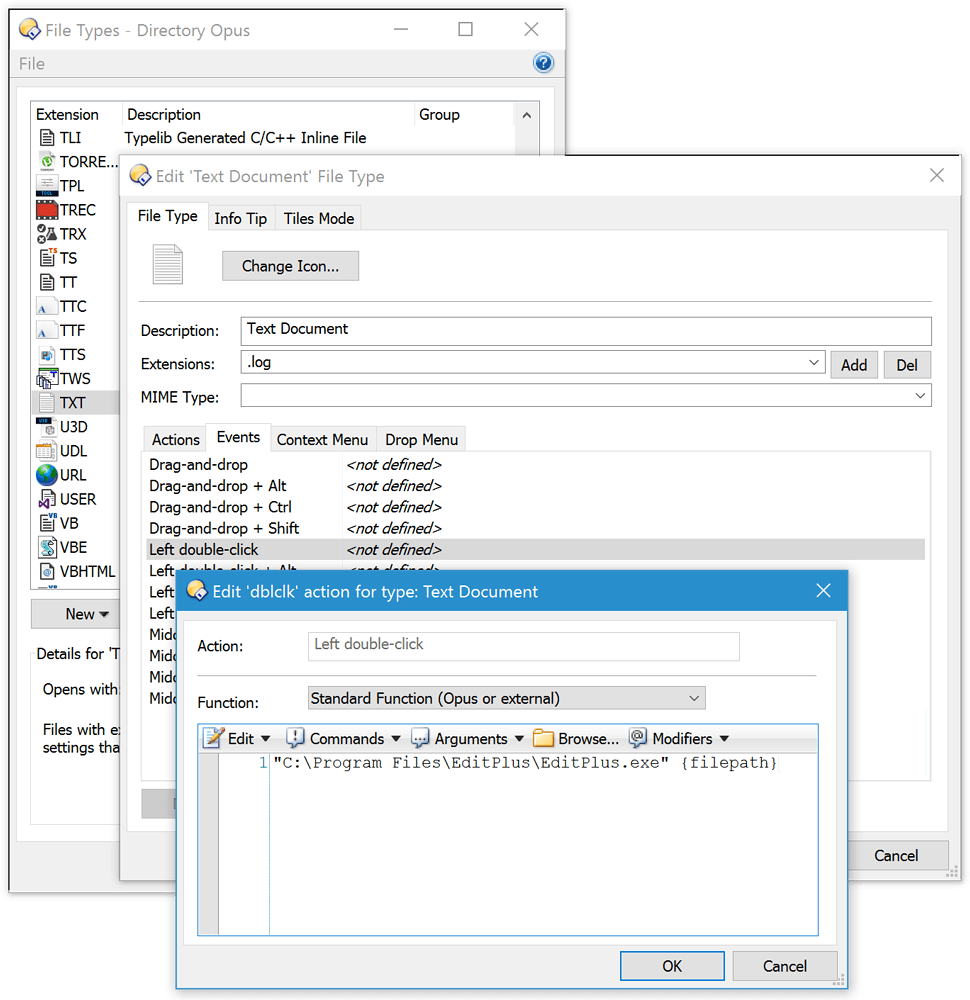Click the URL globe icon
Image resolution: width=970 pixels, height=1000 pixels.
pyautogui.click(x=45, y=474)
